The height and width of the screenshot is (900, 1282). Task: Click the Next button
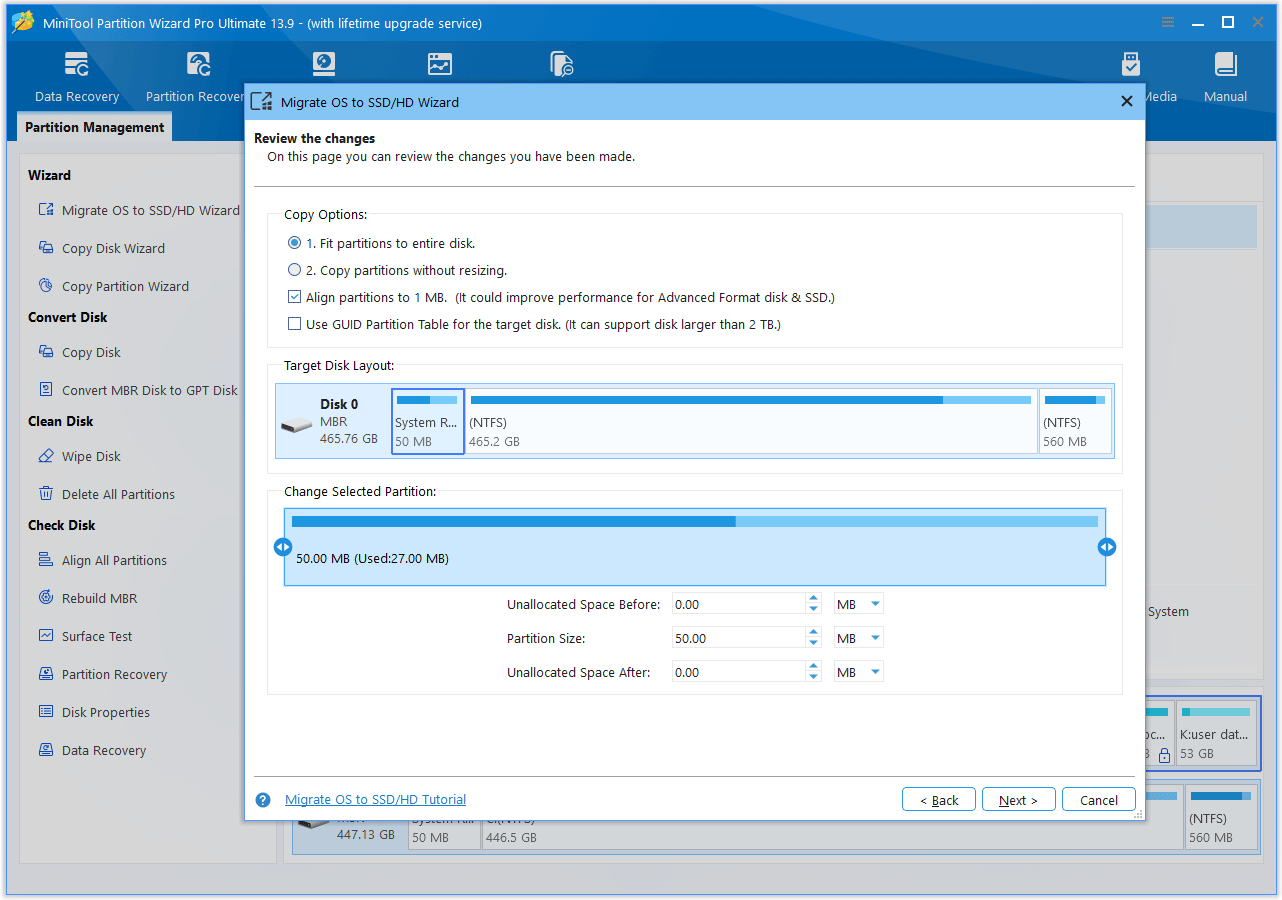[1019, 800]
